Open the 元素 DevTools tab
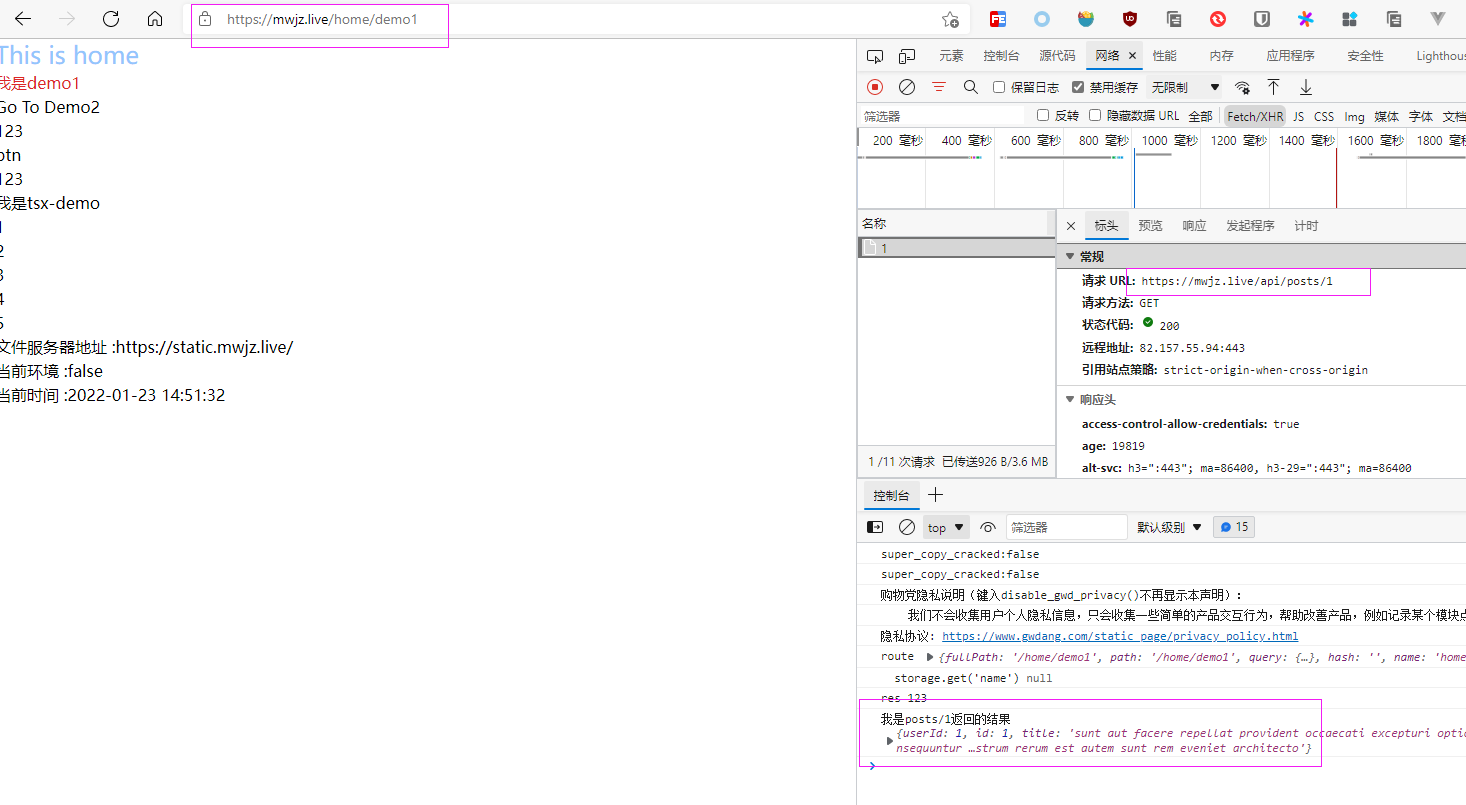 951,56
